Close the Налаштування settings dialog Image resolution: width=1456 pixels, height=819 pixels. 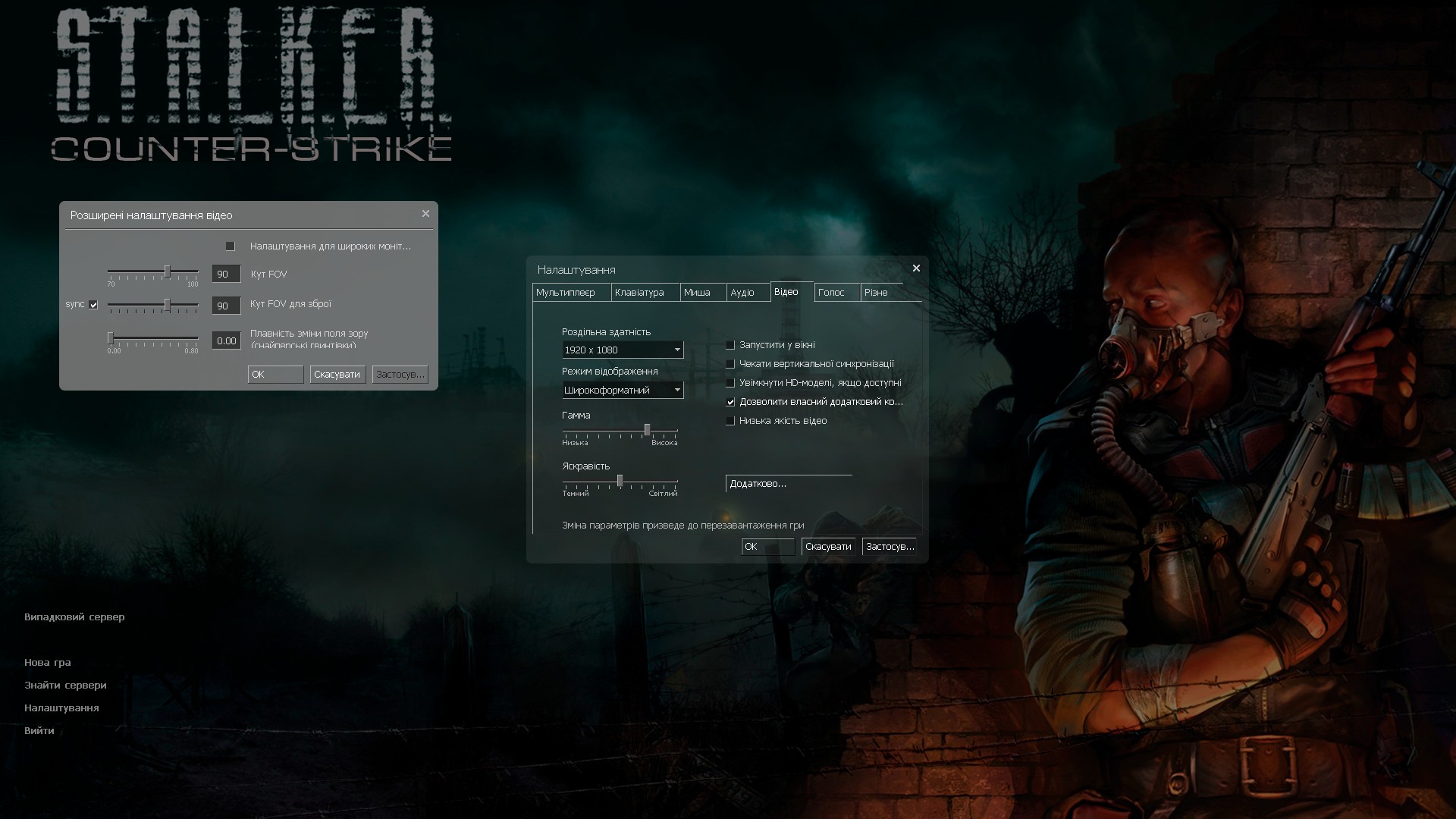coord(916,268)
